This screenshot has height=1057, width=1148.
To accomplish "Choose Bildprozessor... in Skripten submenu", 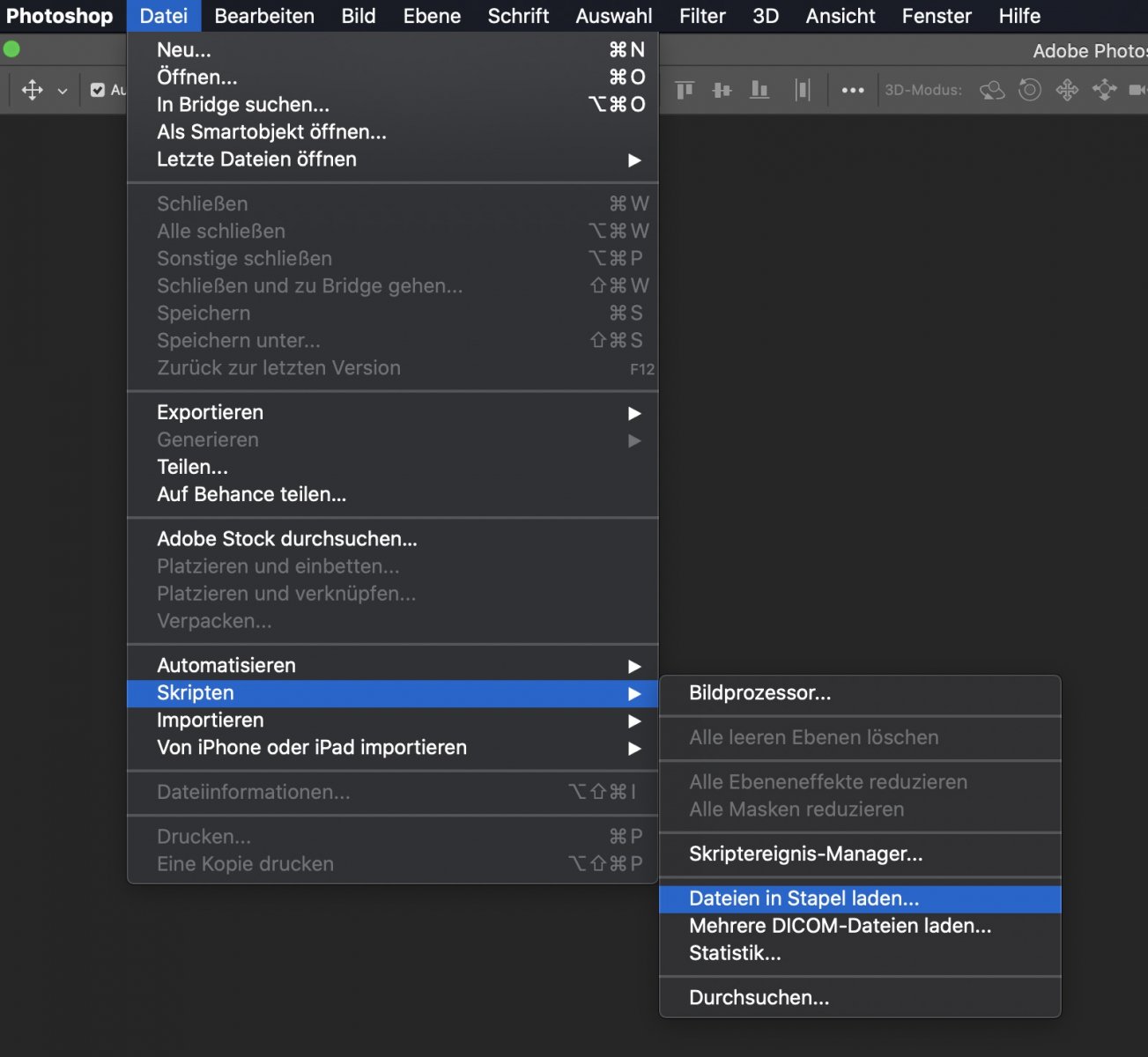I will [x=860, y=693].
